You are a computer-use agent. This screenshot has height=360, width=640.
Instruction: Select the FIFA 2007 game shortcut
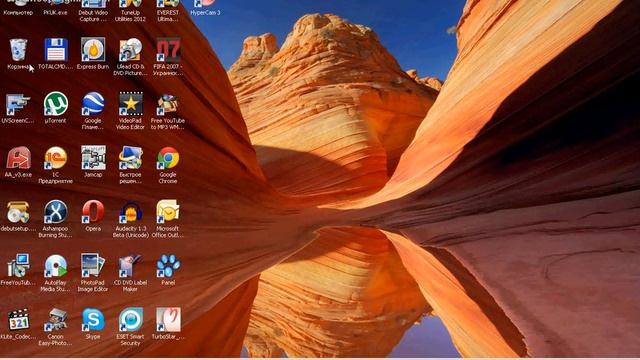click(x=168, y=50)
